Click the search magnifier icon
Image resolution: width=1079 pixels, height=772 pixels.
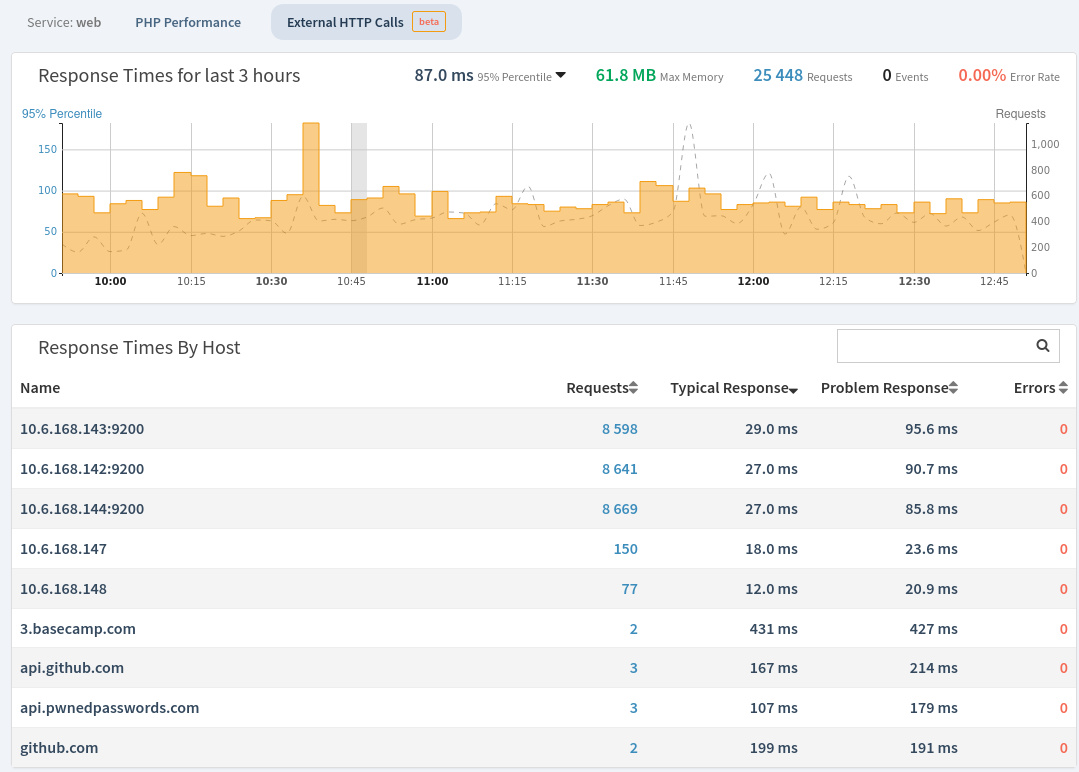[1043, 345]
